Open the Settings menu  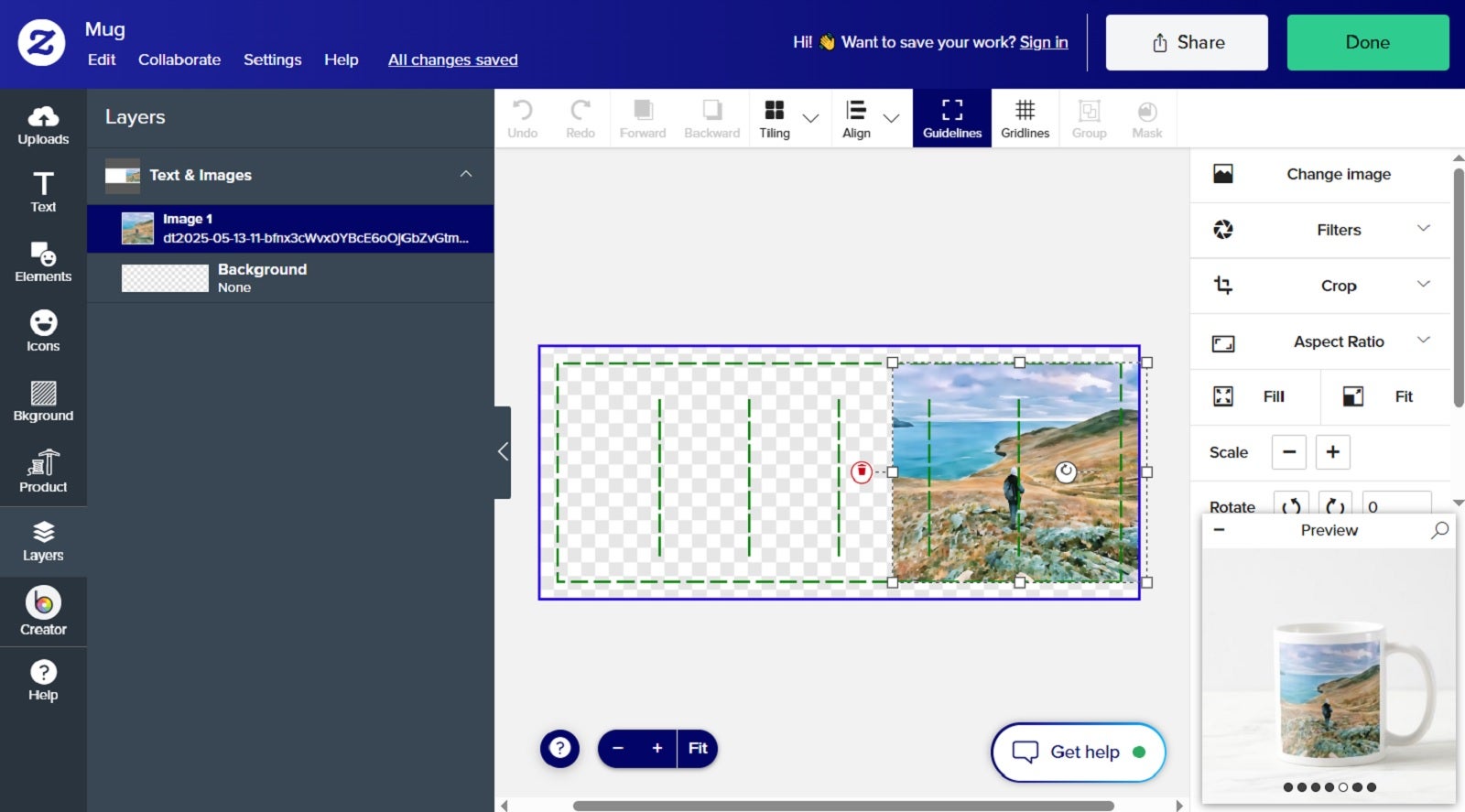click(272, 60)
